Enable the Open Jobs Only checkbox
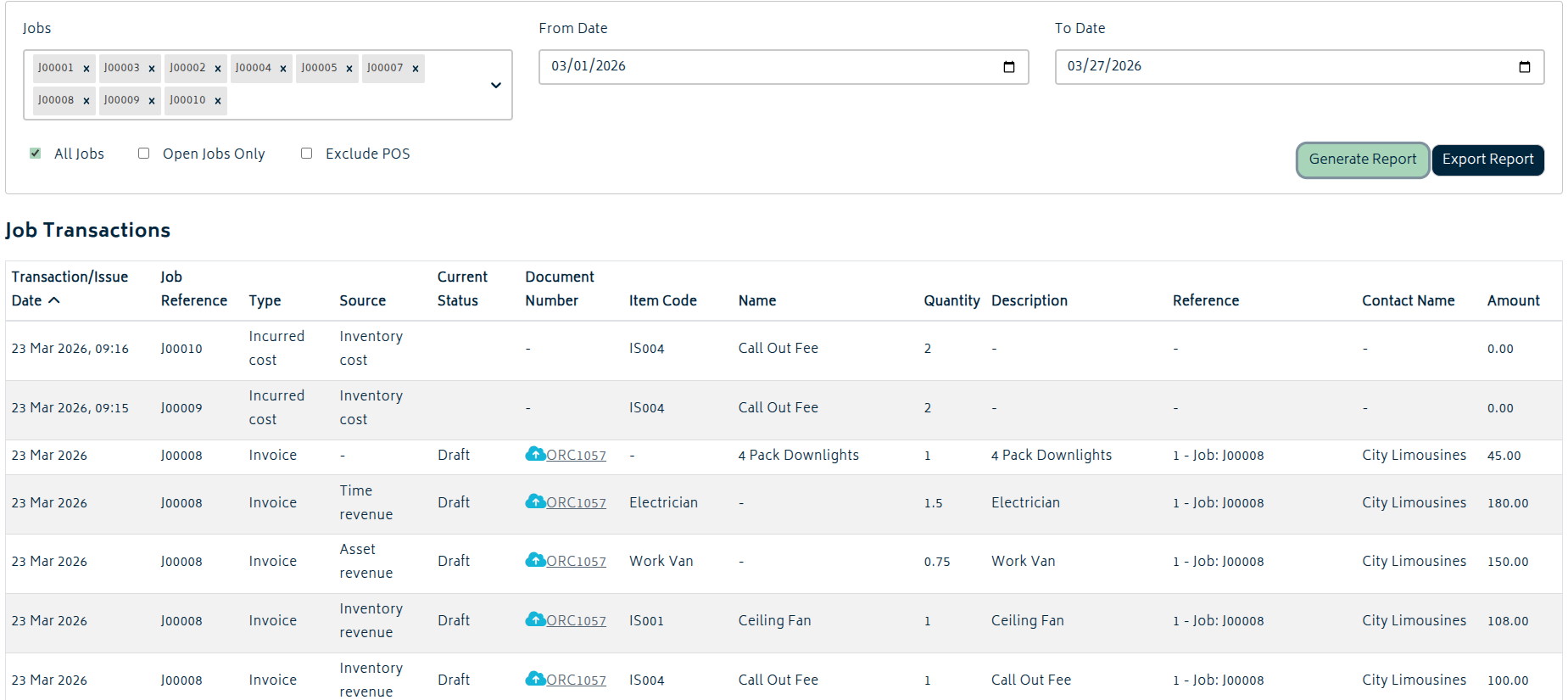Viewport: 1568px width, 700px height. pos(144,154)
